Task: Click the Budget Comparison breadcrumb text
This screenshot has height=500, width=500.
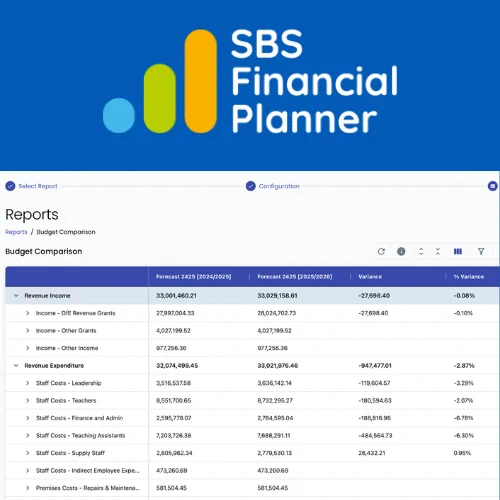Action: pos(66,232)
